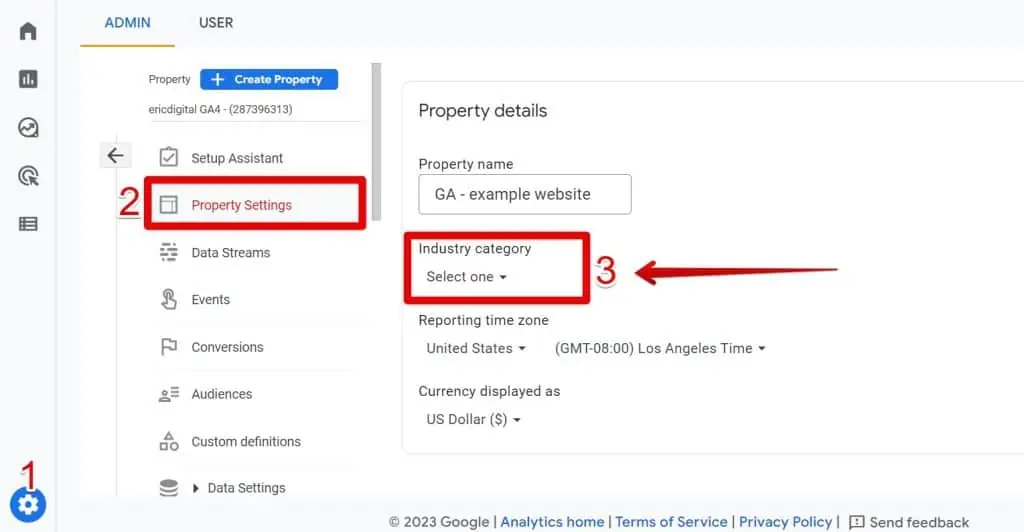Click the Create Property button
The width and height of the screenshot is (1024, 532).
click(269, 79)
